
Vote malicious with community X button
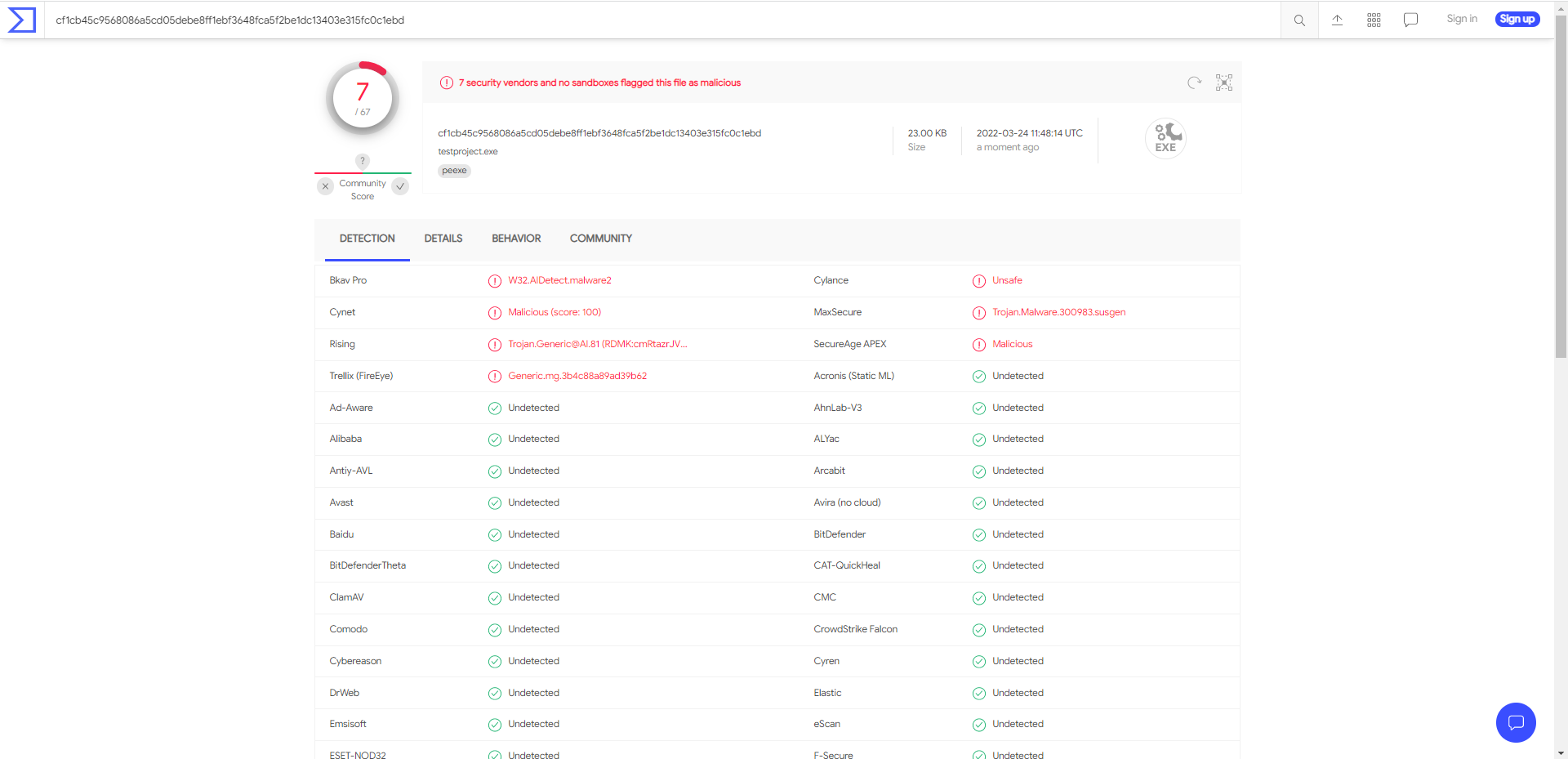(x=325, y=186)
